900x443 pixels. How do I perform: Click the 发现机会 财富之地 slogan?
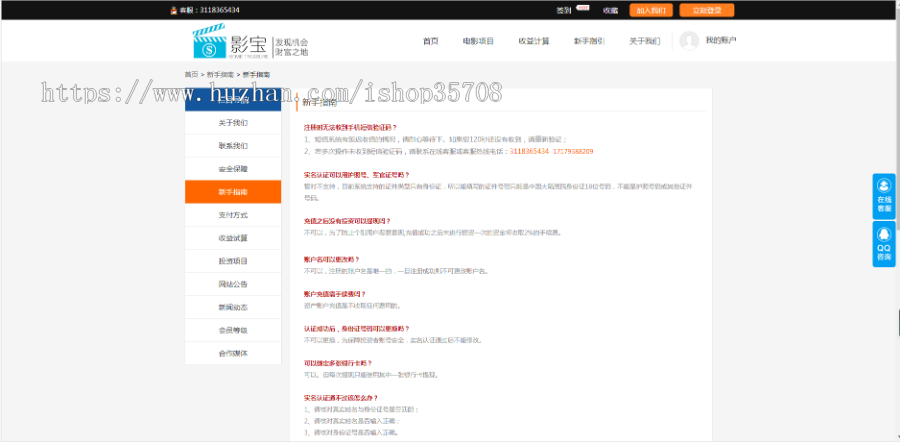pos(292,47)
